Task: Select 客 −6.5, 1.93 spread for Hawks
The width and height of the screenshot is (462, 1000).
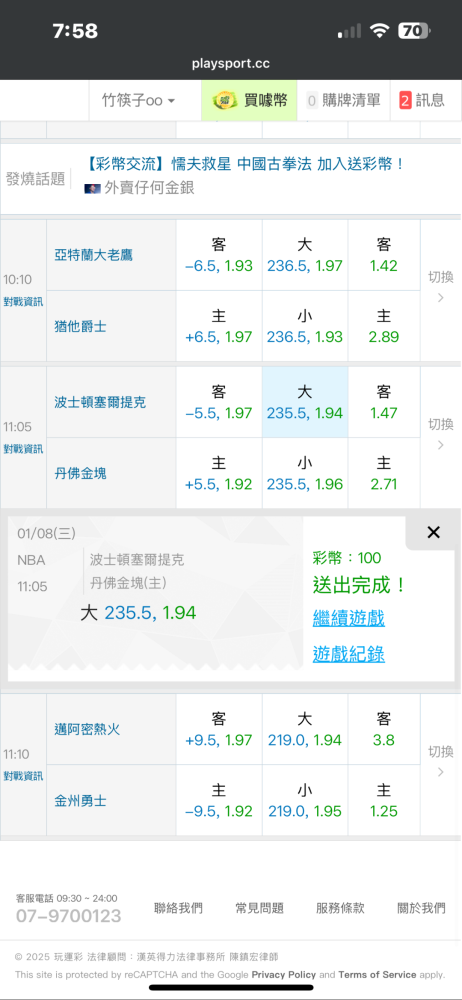Action: [219, 255]
